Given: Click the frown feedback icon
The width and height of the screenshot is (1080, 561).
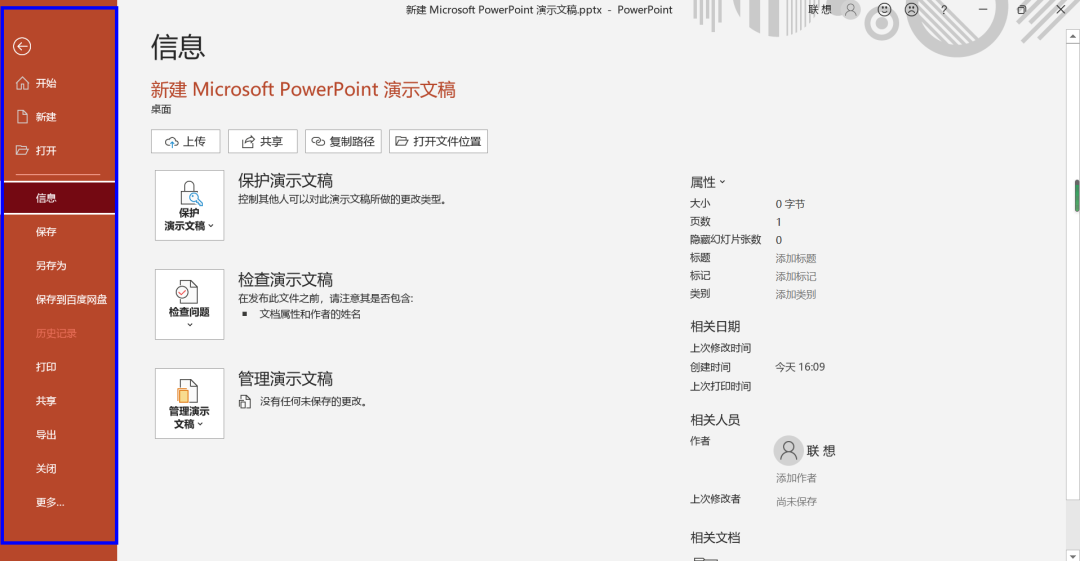Looking at the screenshot, I should point(911,10).
